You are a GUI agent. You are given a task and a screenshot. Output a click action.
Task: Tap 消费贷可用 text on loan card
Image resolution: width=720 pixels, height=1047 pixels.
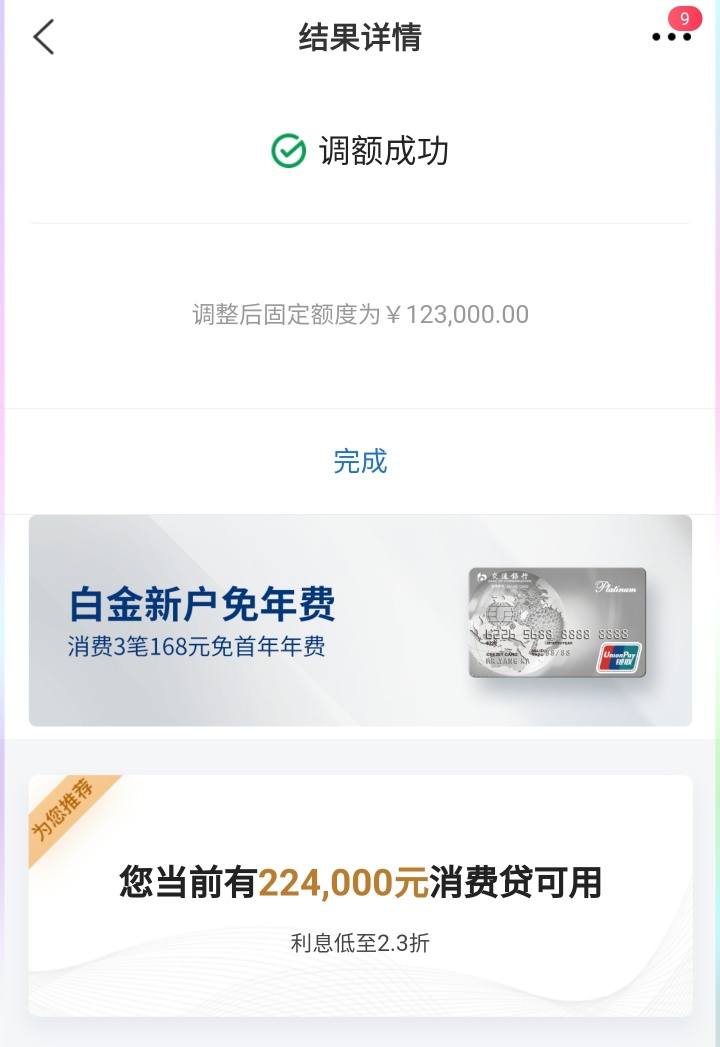tap(516, 882)
